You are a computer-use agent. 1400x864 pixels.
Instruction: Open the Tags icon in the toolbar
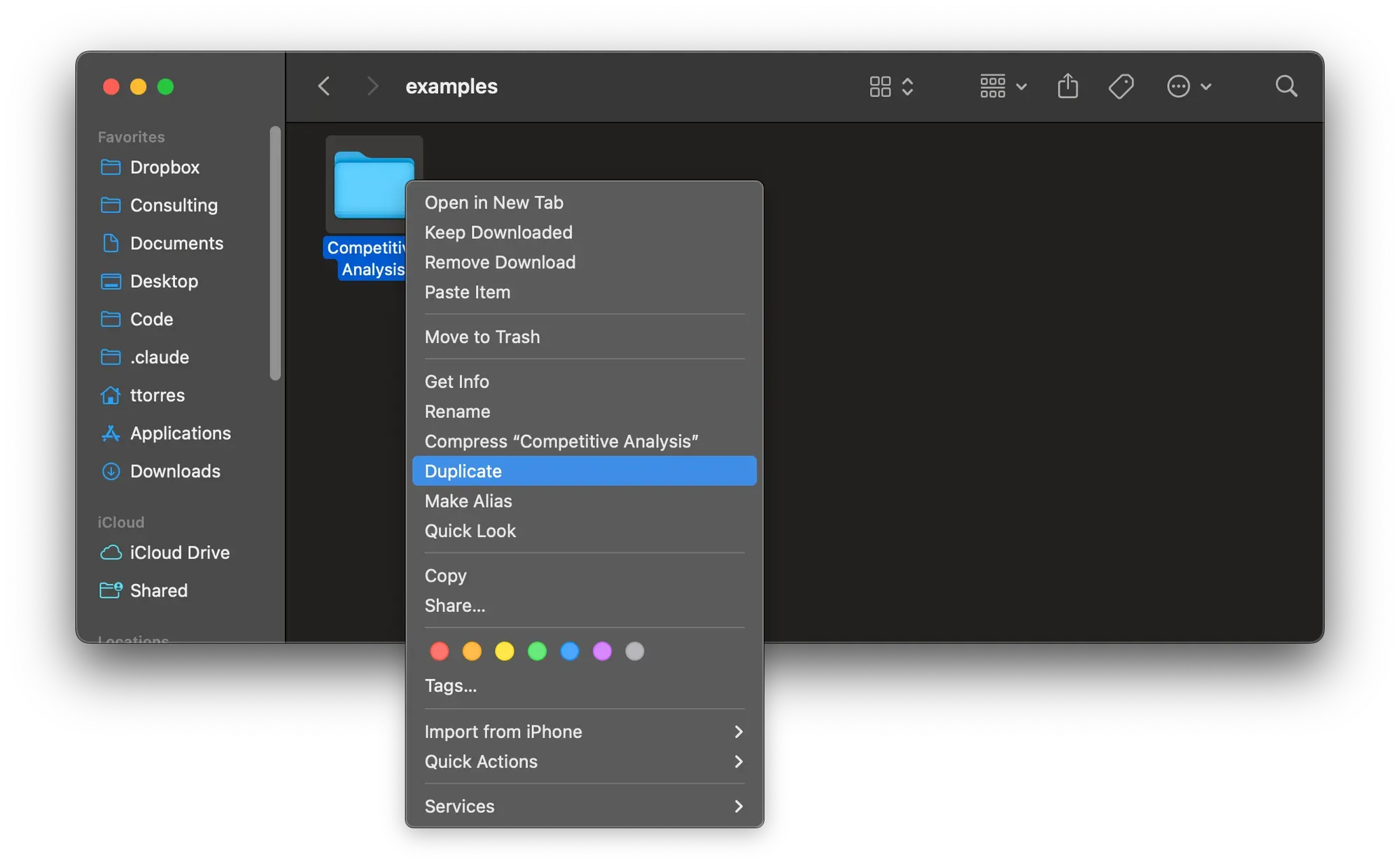coord(1121,86)
